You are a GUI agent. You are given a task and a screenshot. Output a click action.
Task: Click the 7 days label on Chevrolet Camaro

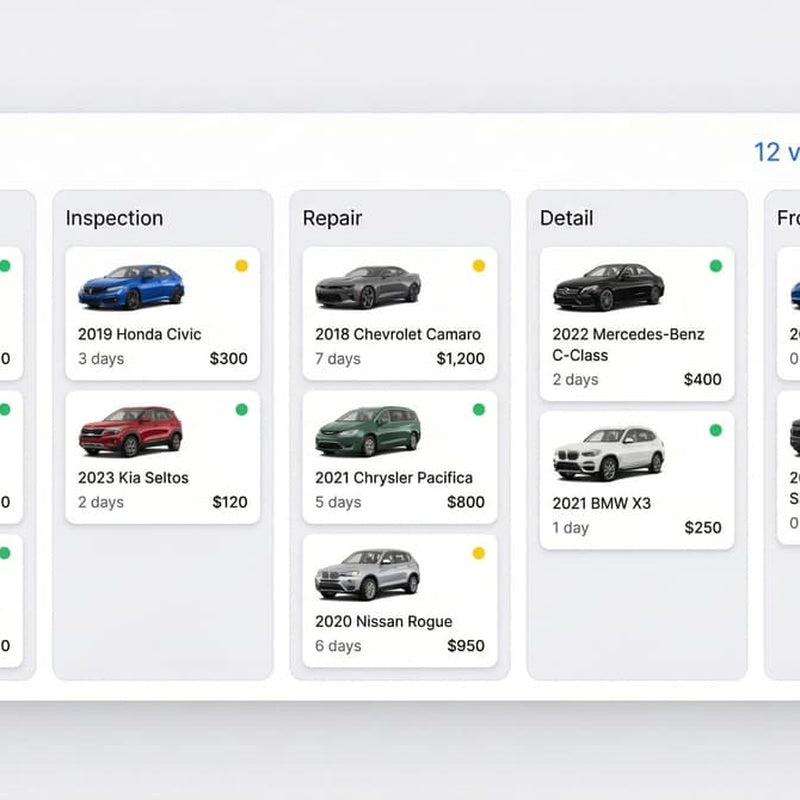click(337, 359)
